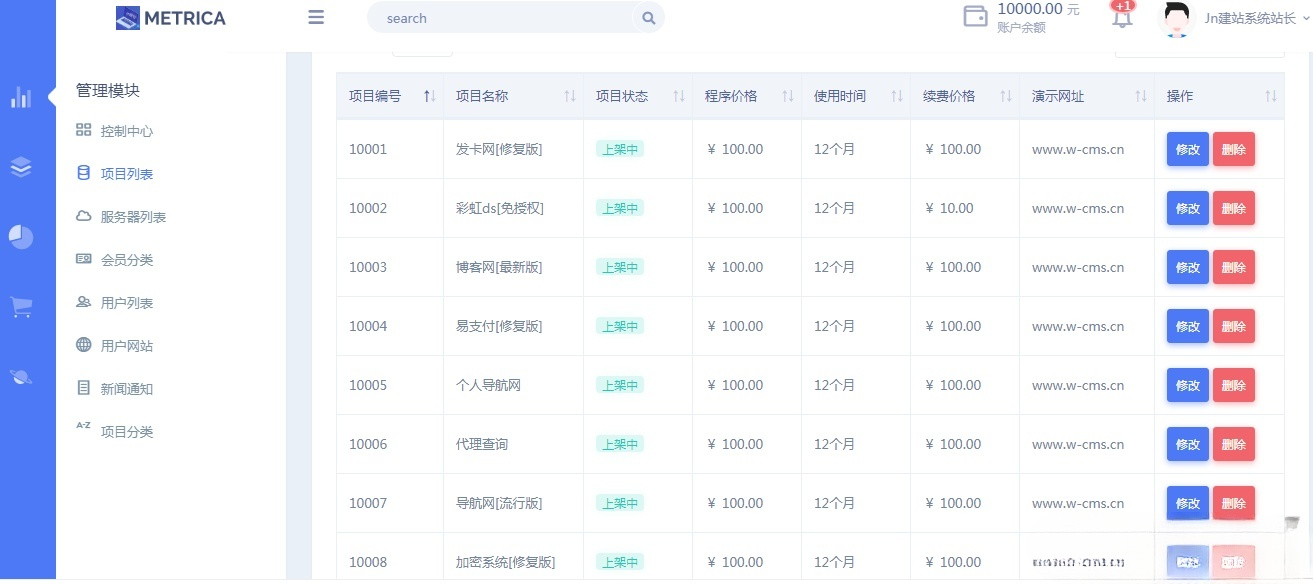
Task: Select the statistics bar chart icon in rail
Action: coord(20,97)
